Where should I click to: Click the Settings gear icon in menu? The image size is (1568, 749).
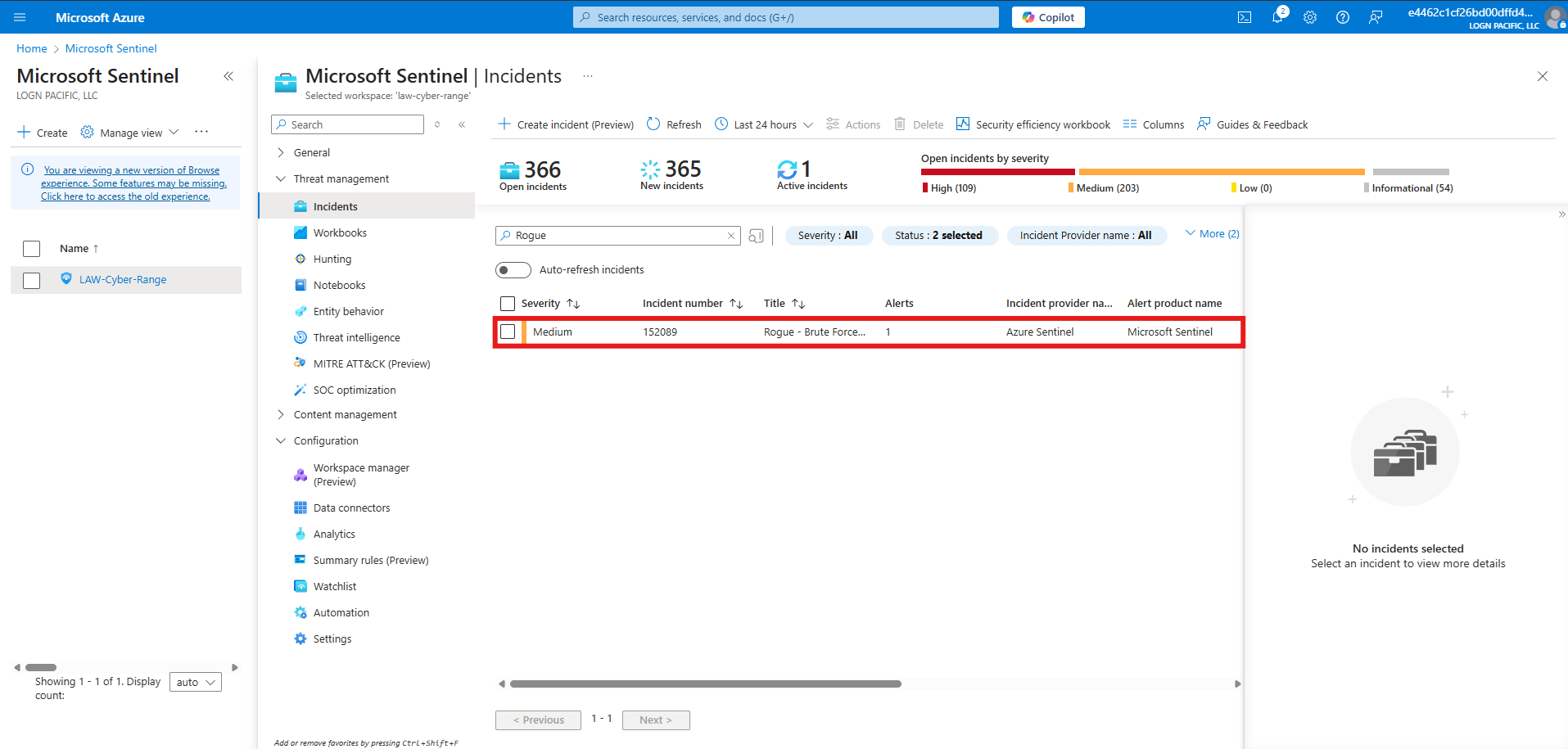point(300,638)
